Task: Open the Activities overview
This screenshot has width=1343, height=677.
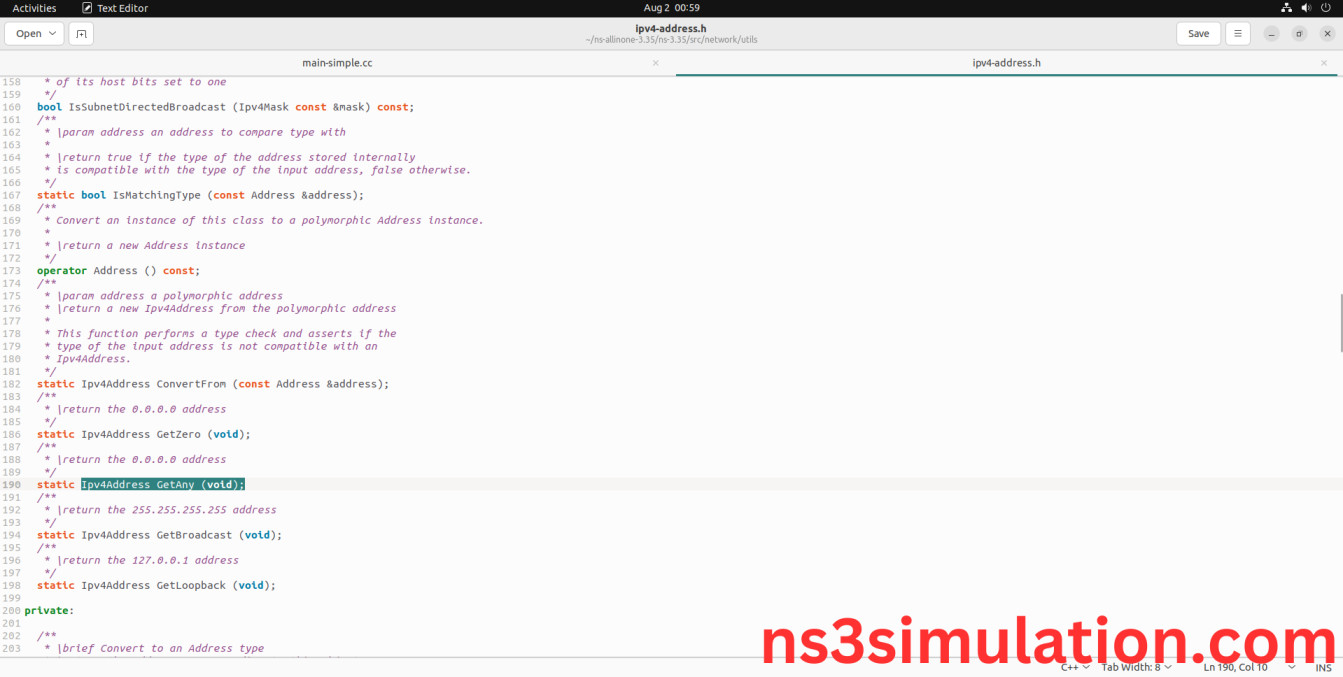Action: (x=34, y=8)
